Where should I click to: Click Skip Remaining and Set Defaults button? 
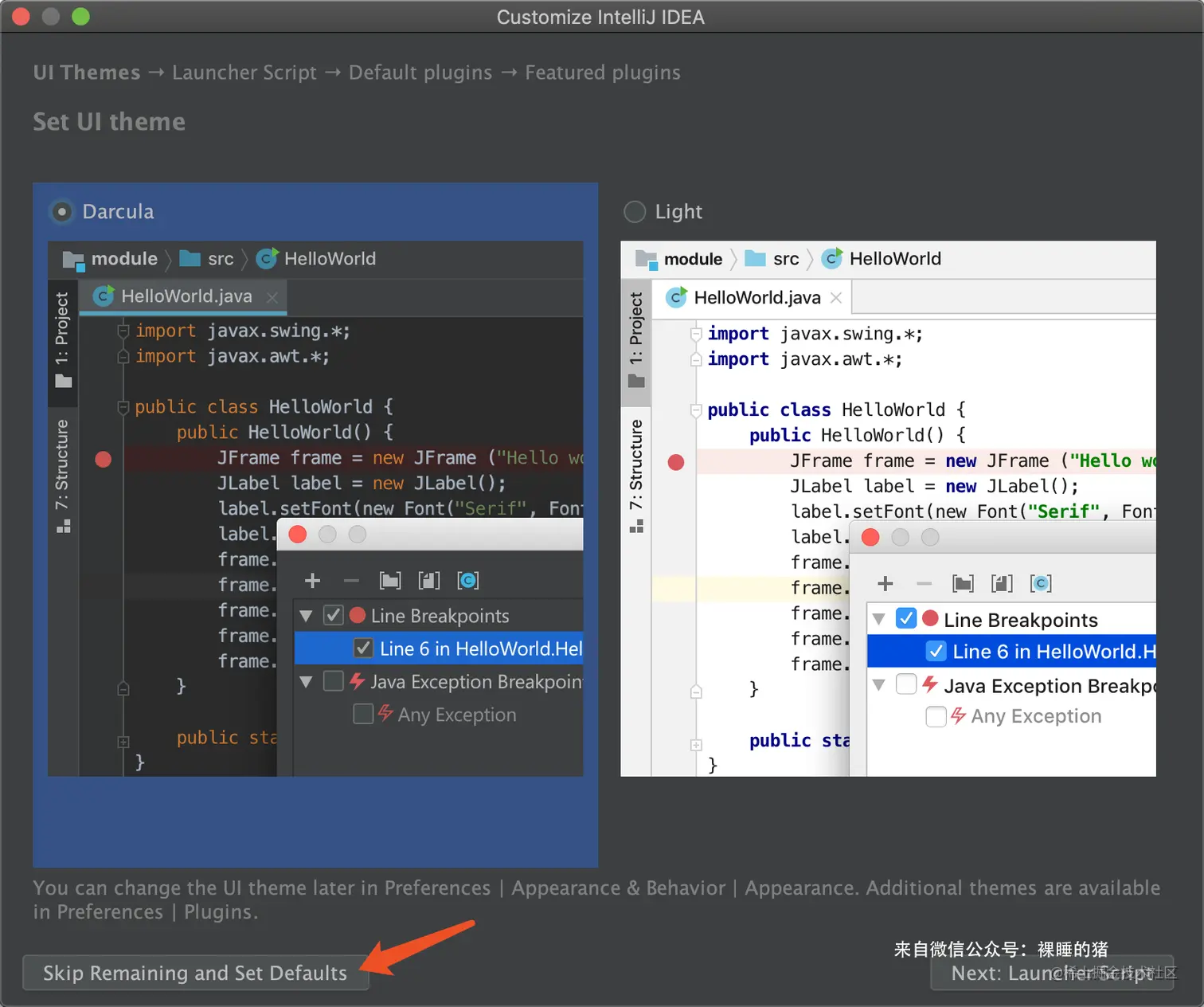195,973
